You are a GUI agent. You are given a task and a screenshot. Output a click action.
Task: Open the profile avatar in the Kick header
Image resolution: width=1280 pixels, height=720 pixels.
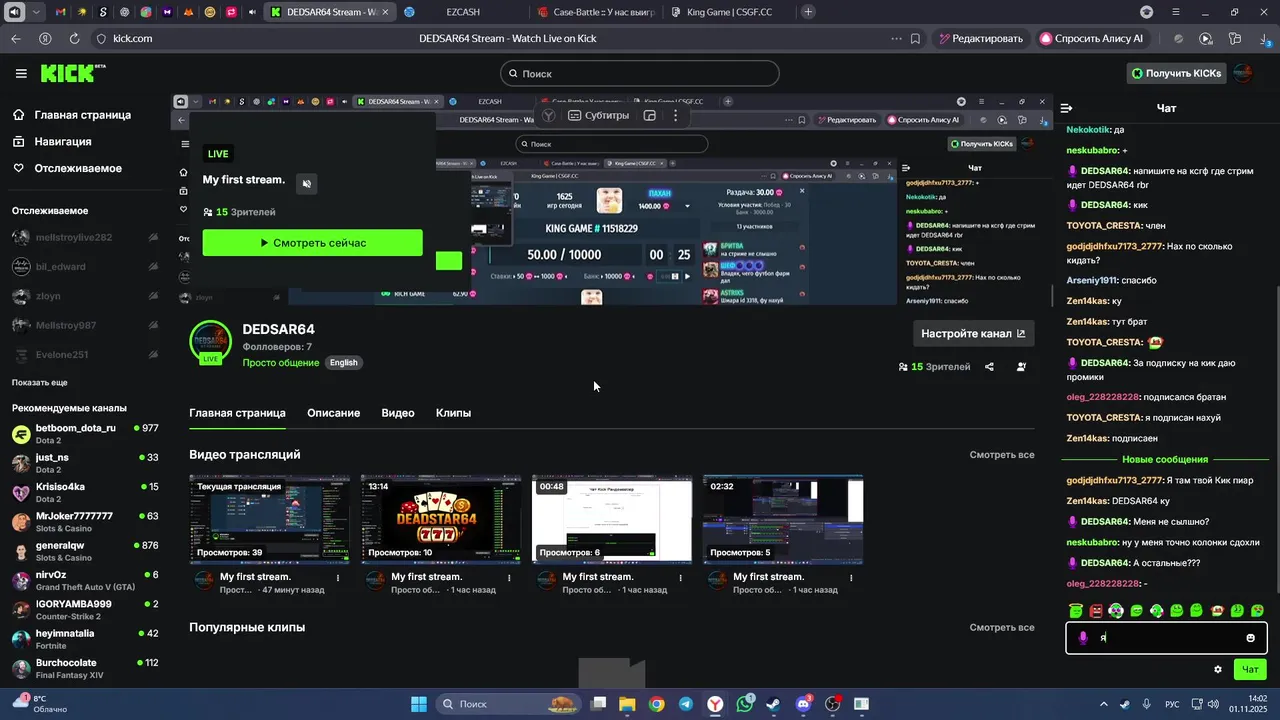coord(1244,73)
